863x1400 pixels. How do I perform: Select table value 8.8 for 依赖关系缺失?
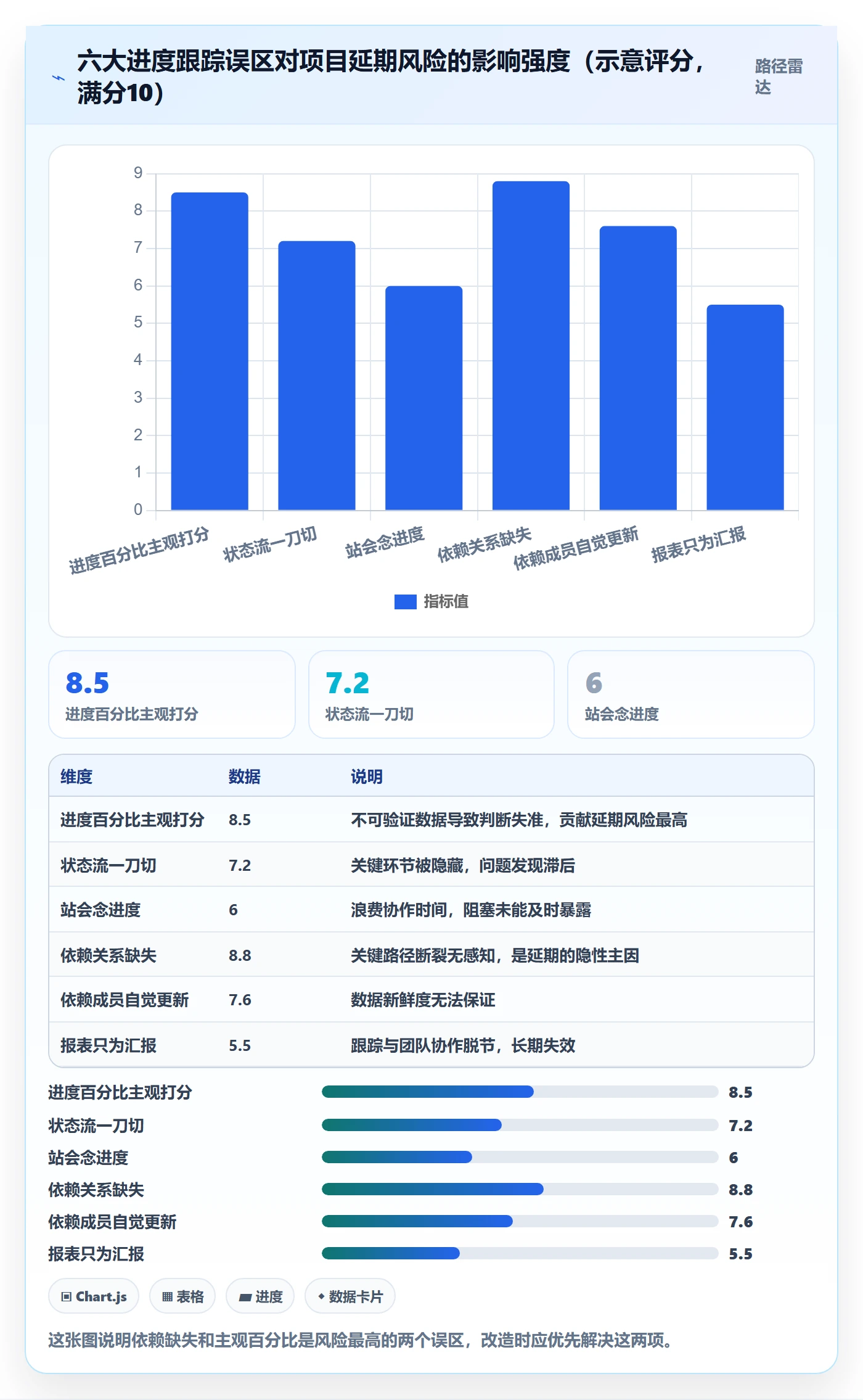[x=240, y=955]
